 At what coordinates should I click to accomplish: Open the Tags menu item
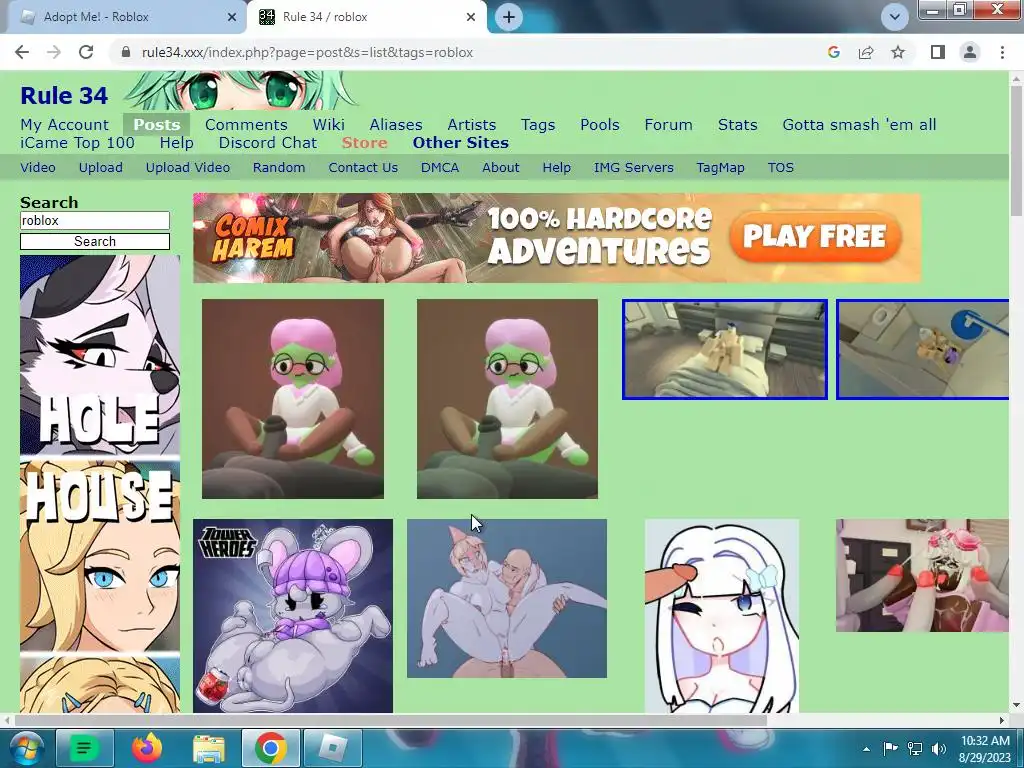point(537,125)
